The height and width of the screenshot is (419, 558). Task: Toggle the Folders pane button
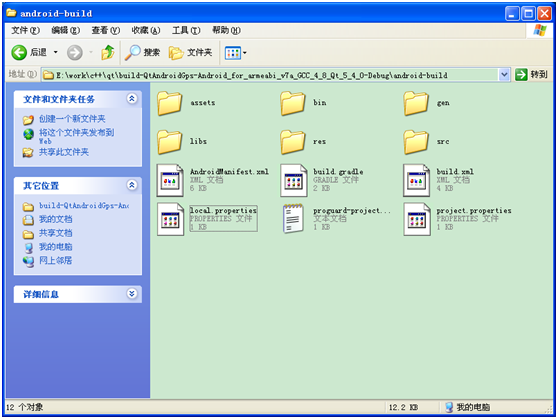click(x=190, y=53)
